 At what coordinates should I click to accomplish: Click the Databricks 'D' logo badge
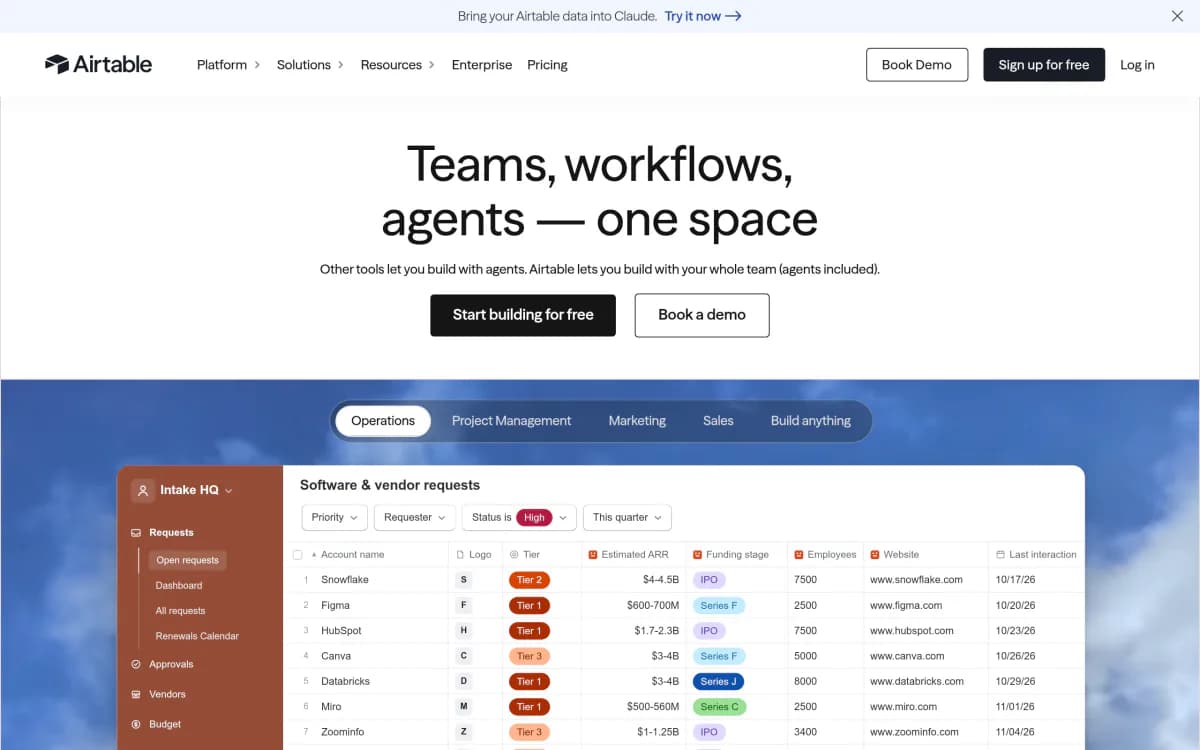point(463,681)
